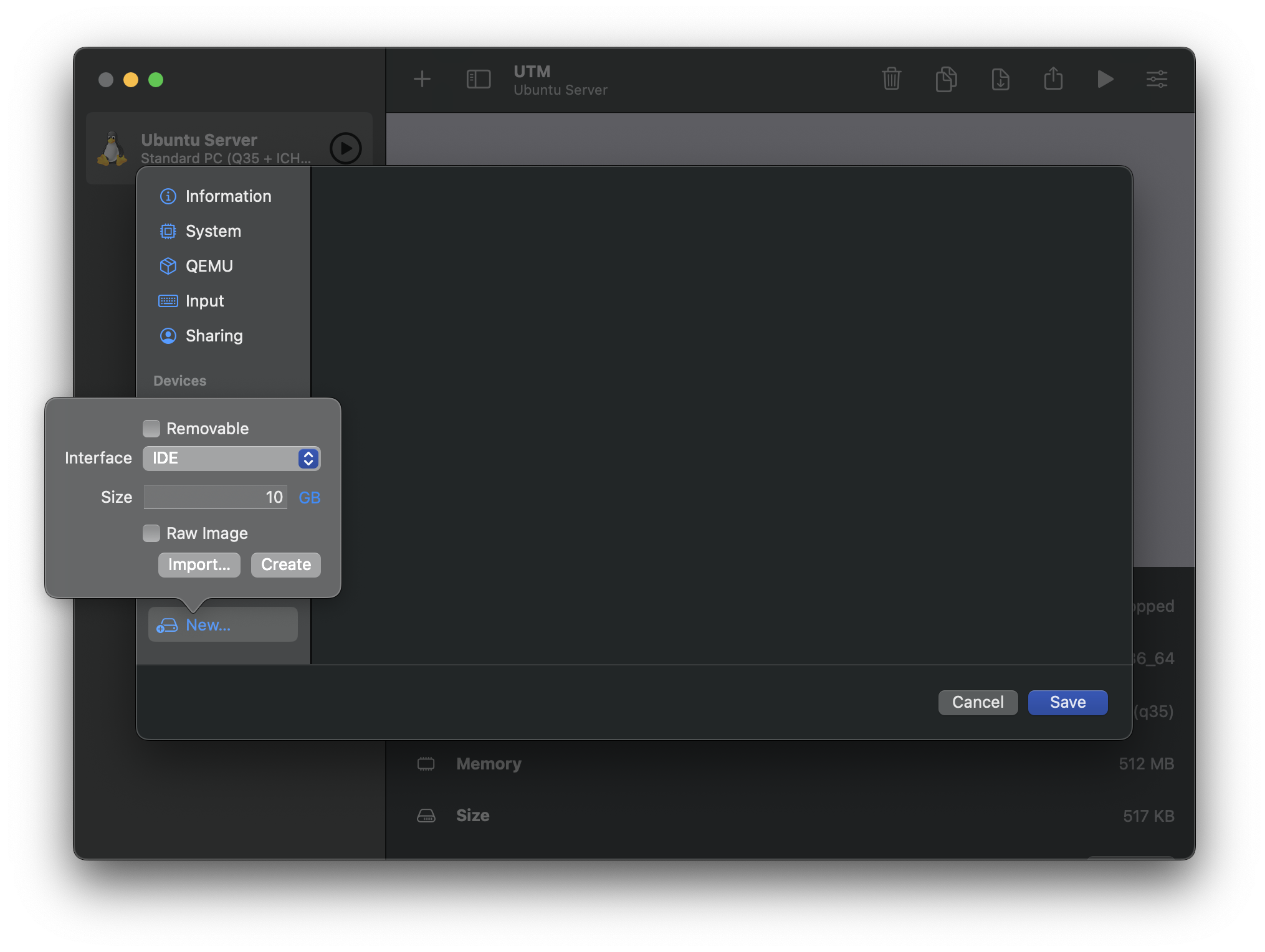This screenshot has height=952, width=1265.
Task: Click the share icon in toolbar
Action: tap(1053, 79)
